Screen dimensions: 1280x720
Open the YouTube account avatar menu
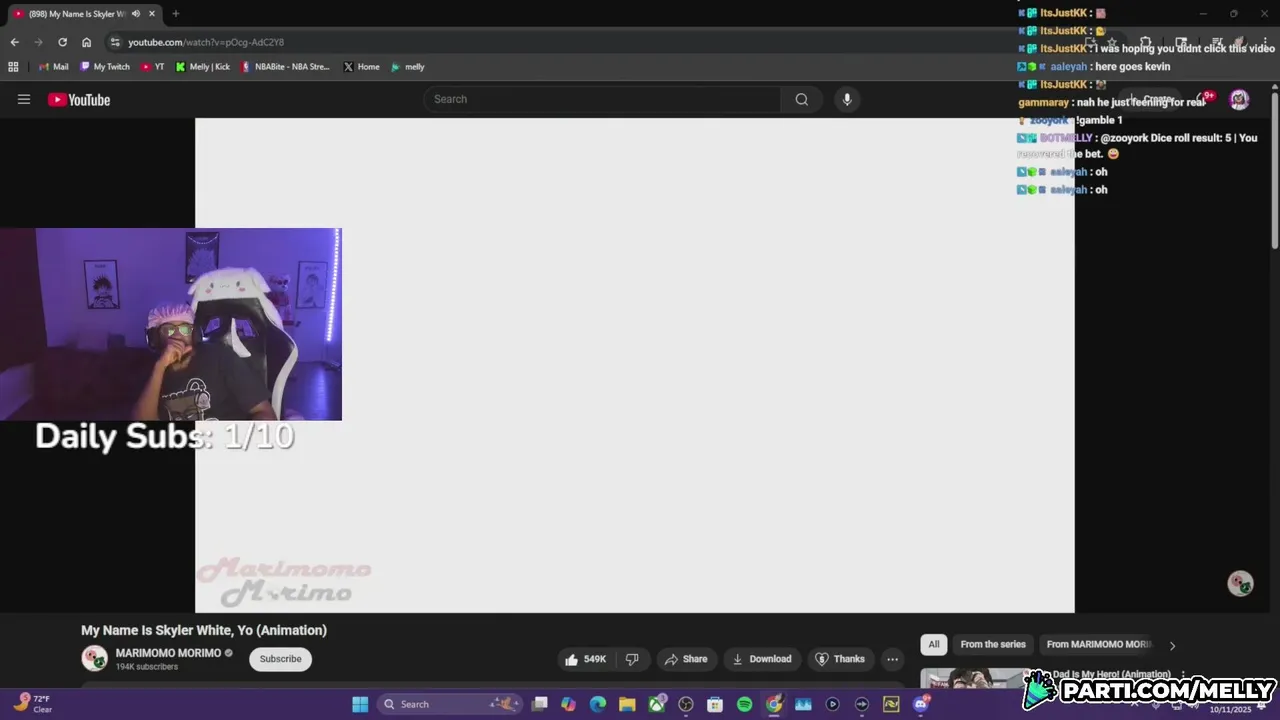click(x=1239, y=99)
